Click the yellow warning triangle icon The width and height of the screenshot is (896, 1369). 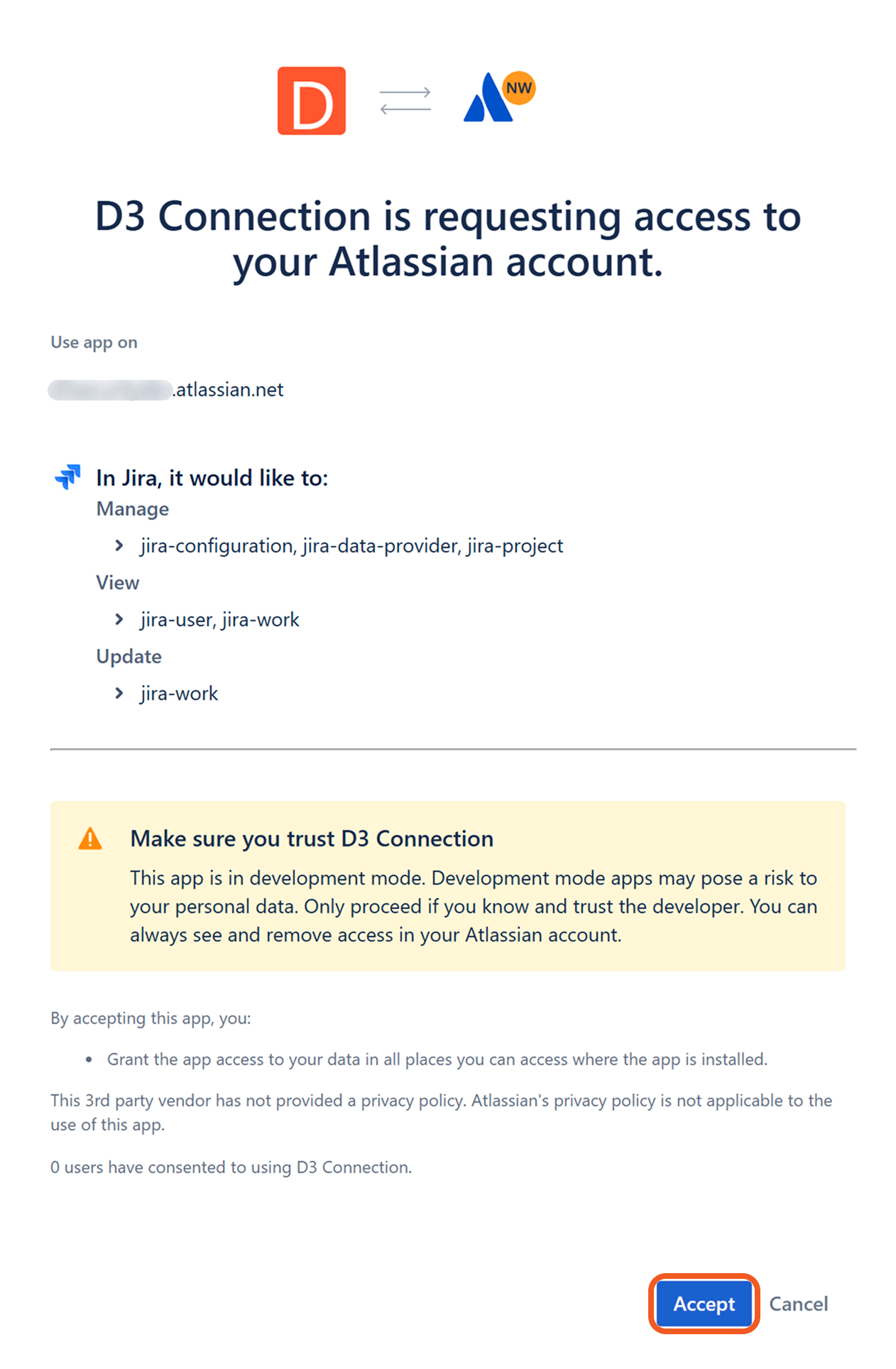point(90,839)
